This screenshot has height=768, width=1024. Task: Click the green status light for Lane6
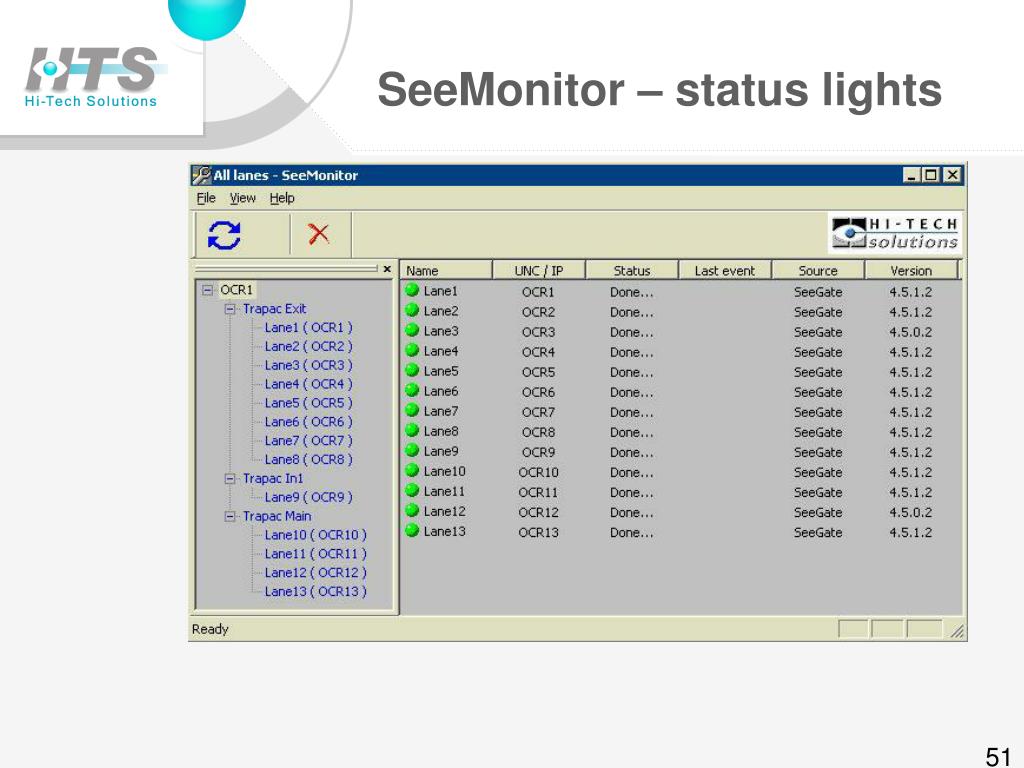click(x=412, y=391)
